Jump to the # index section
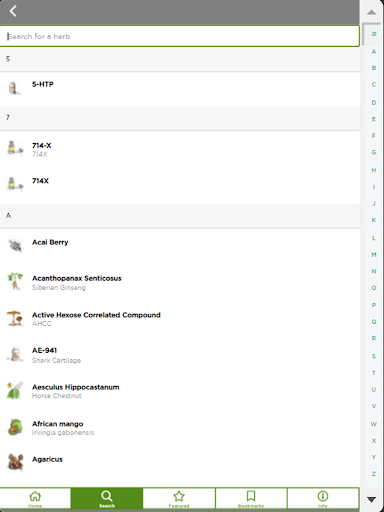The image size is (384, 512). (x=374, y=34)
